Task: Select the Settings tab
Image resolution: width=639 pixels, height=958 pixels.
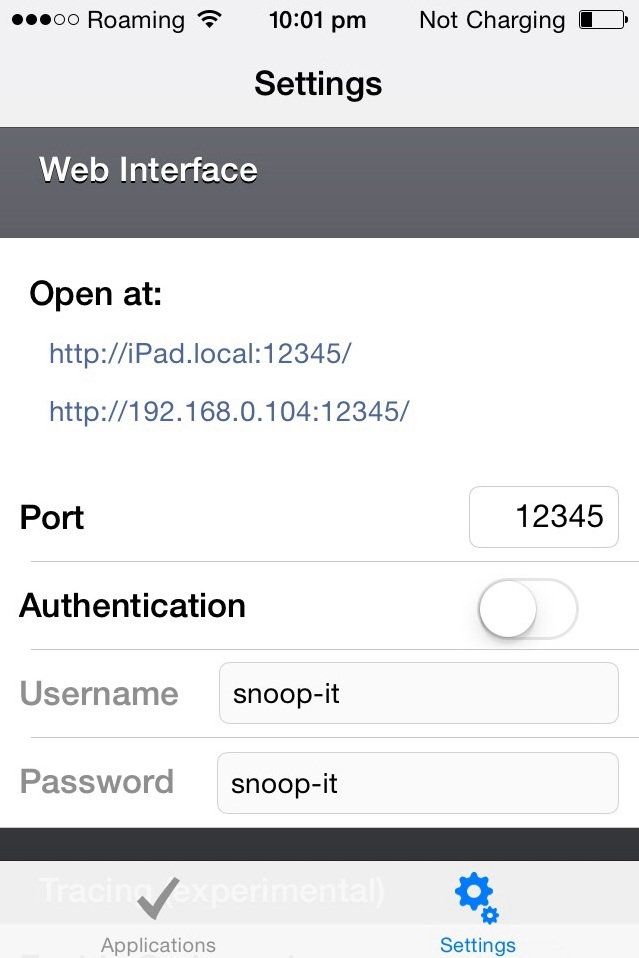Action: (x=477, y=920)
